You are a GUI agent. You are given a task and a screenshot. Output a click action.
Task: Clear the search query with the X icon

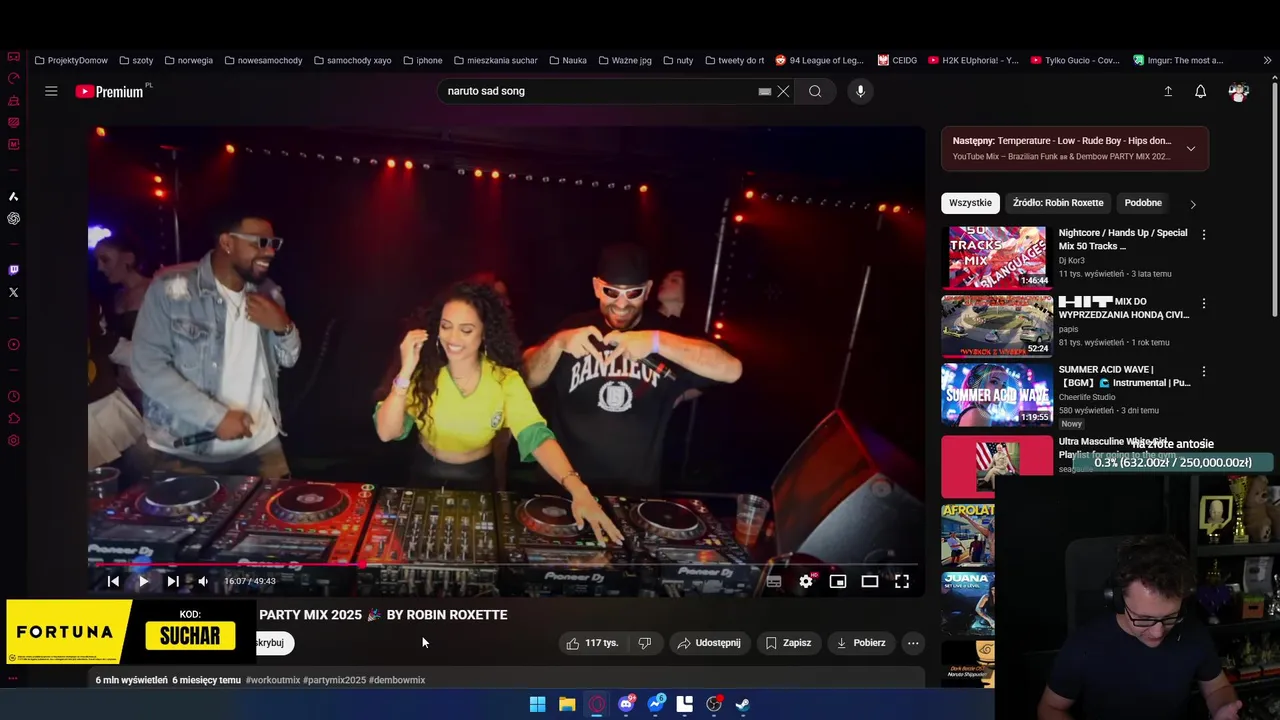(783, 91)
